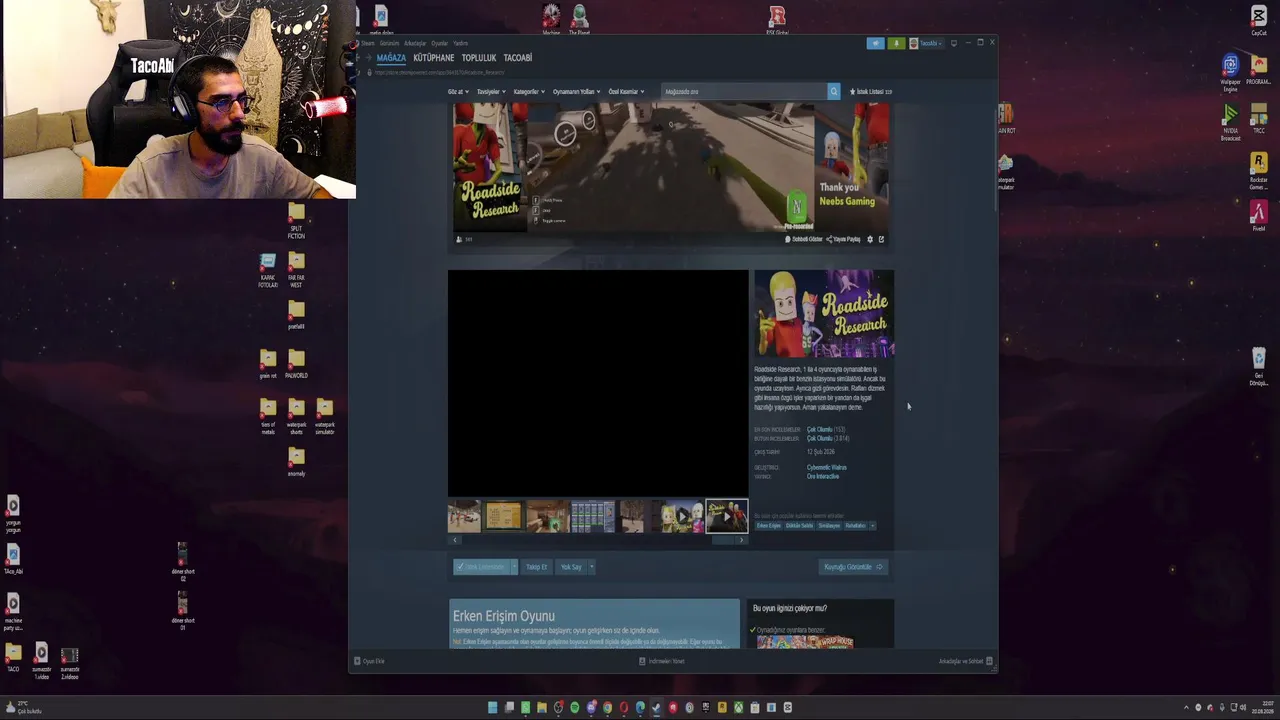The height and width of the screenshot is (720, 1280).
Task: Open Xbox app from the taskbar
Action: (738, 708)
